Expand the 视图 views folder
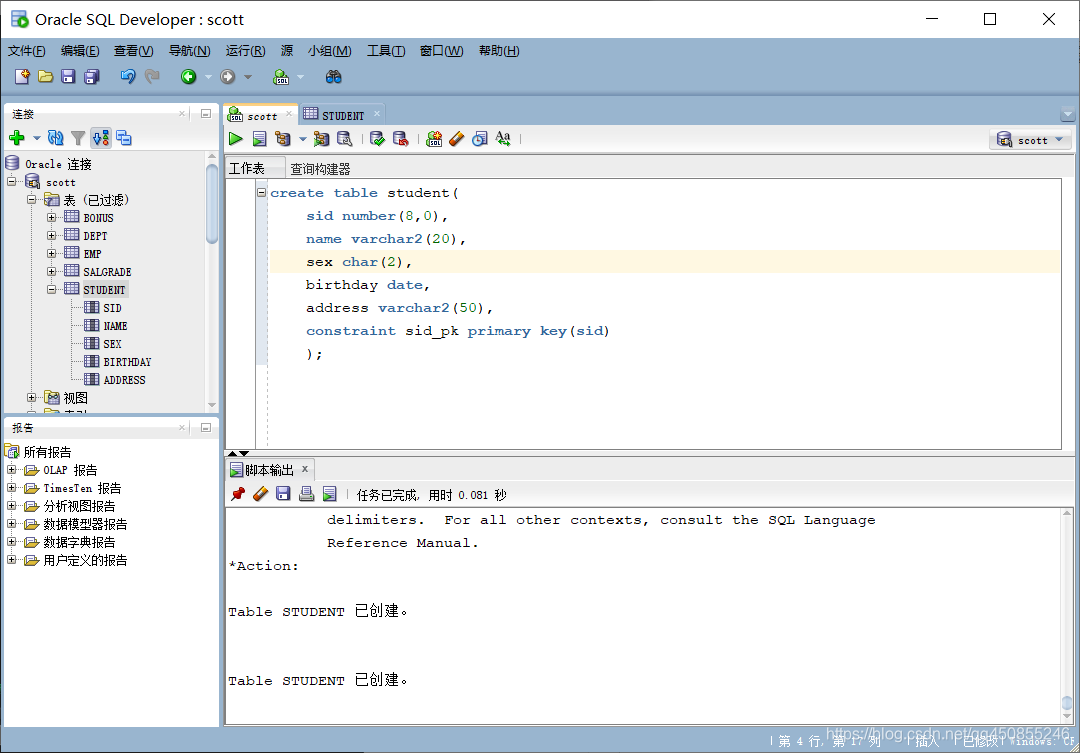This screenshot has height=753, width=1080. pos(32,398)
